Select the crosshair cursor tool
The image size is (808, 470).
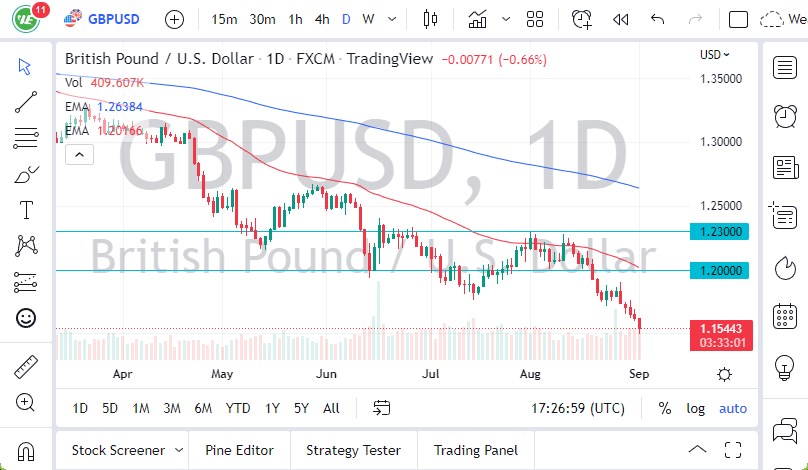point(26,66)
